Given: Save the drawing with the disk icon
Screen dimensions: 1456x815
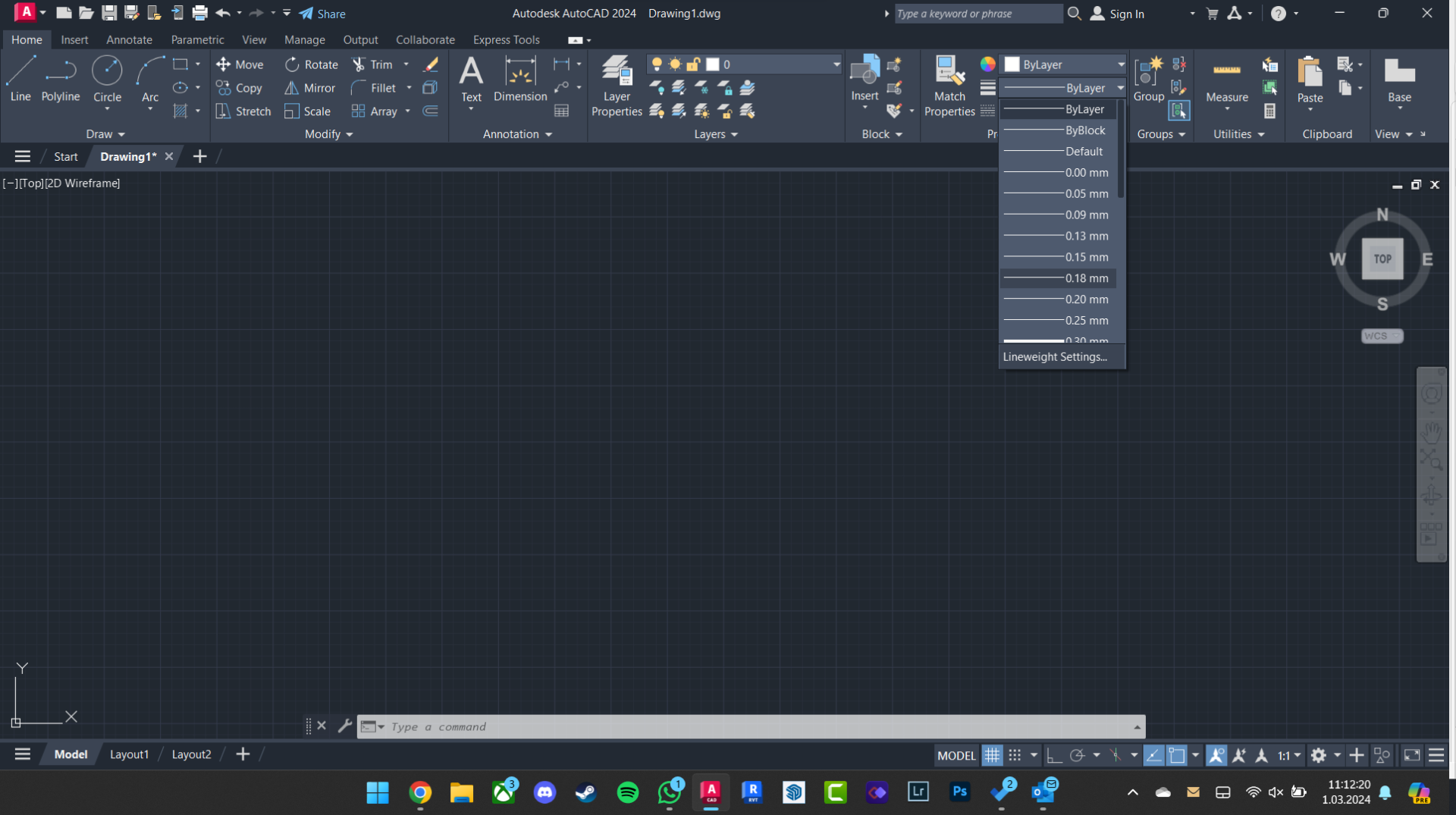Looking at the screenshot, I should (109, 13).
